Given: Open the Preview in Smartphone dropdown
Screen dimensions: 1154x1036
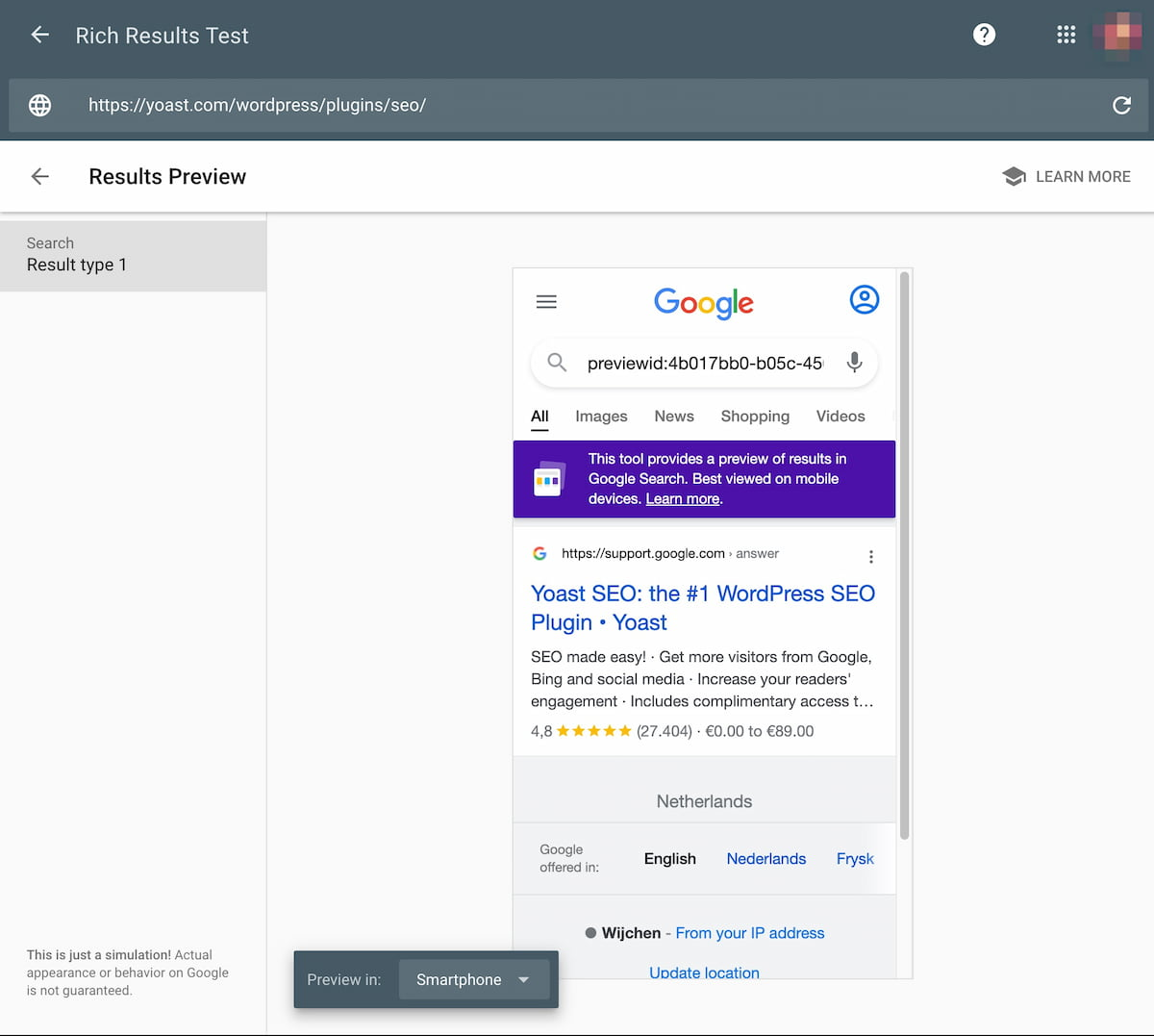Looking at the screenshot, I should (x=474, y=979).
